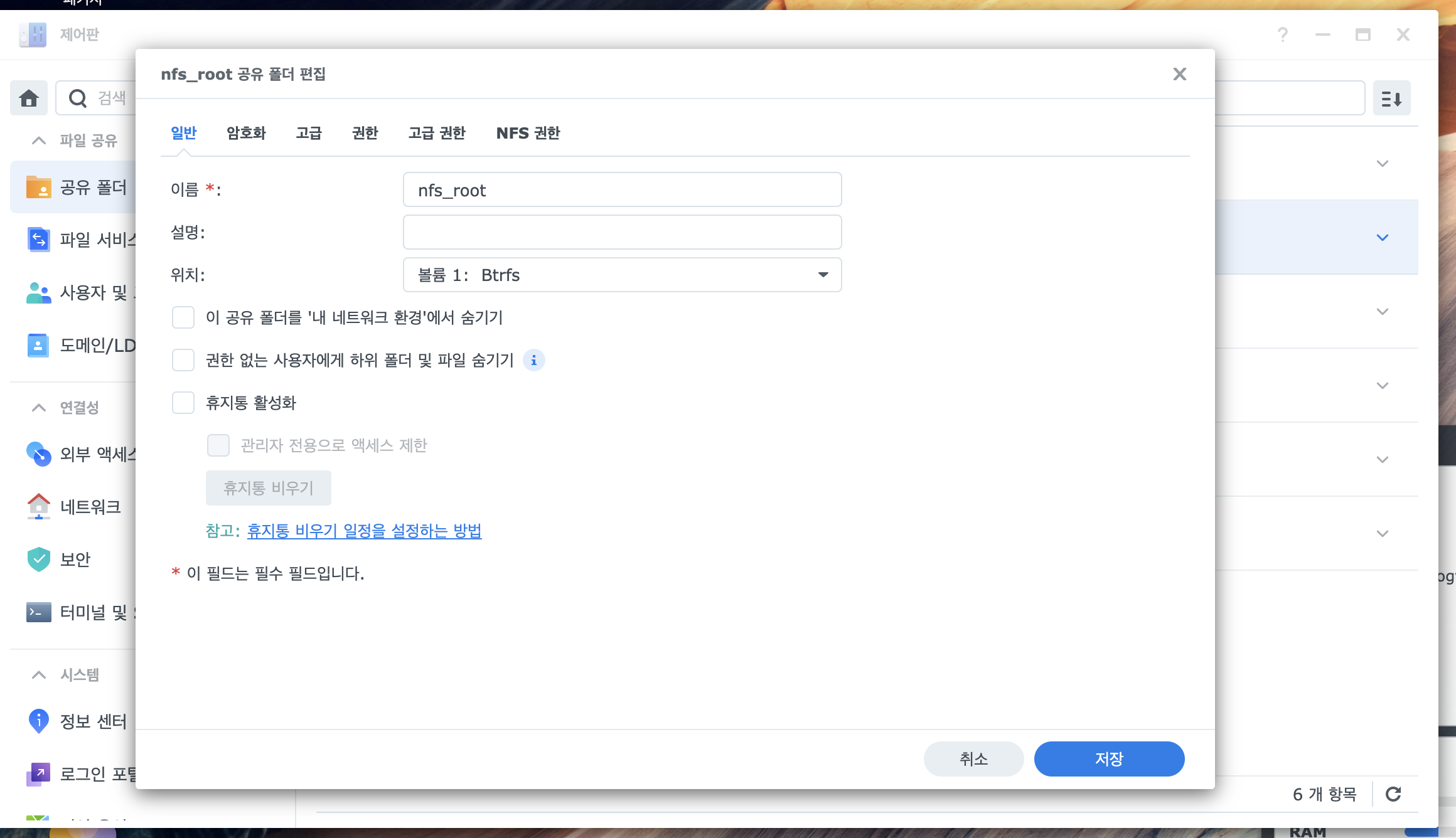The height and width of the screenshot is (838, 1456).
Task: Click the sort order icon at top right
Action: point(1391,98)
